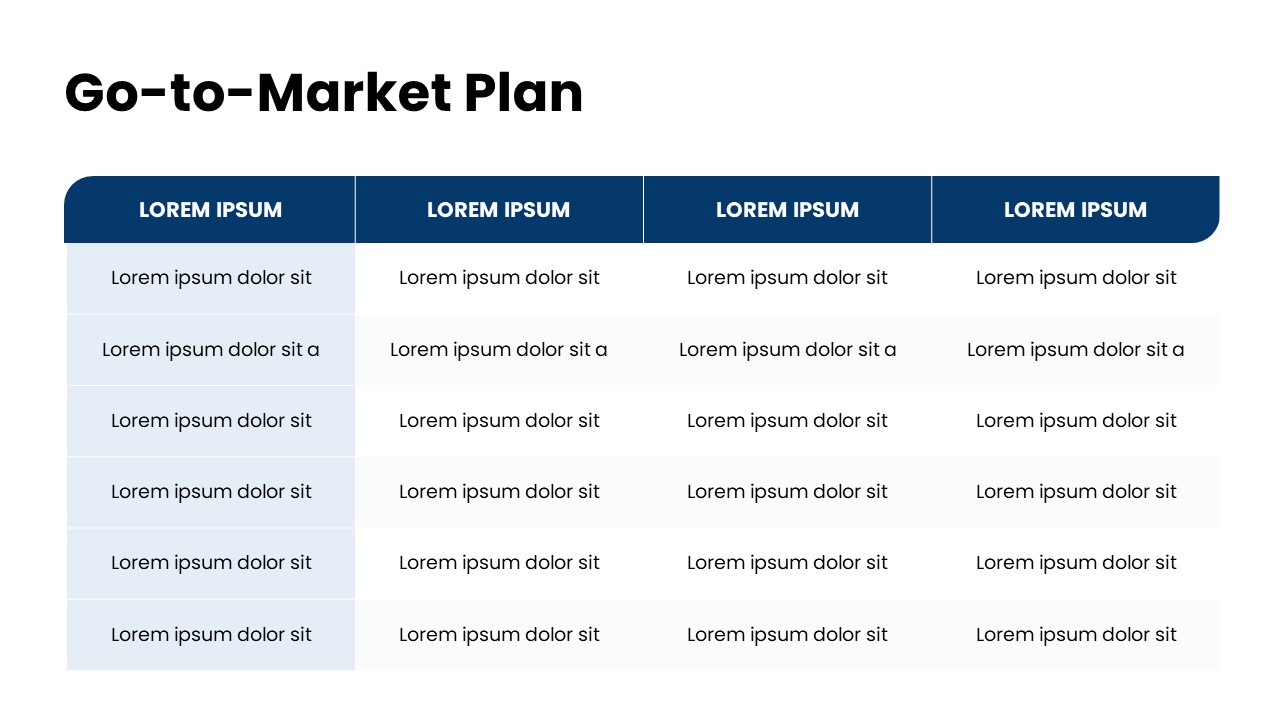
Task: Click the fourth column's LOREM IPSUM header
Action: 1075,210
